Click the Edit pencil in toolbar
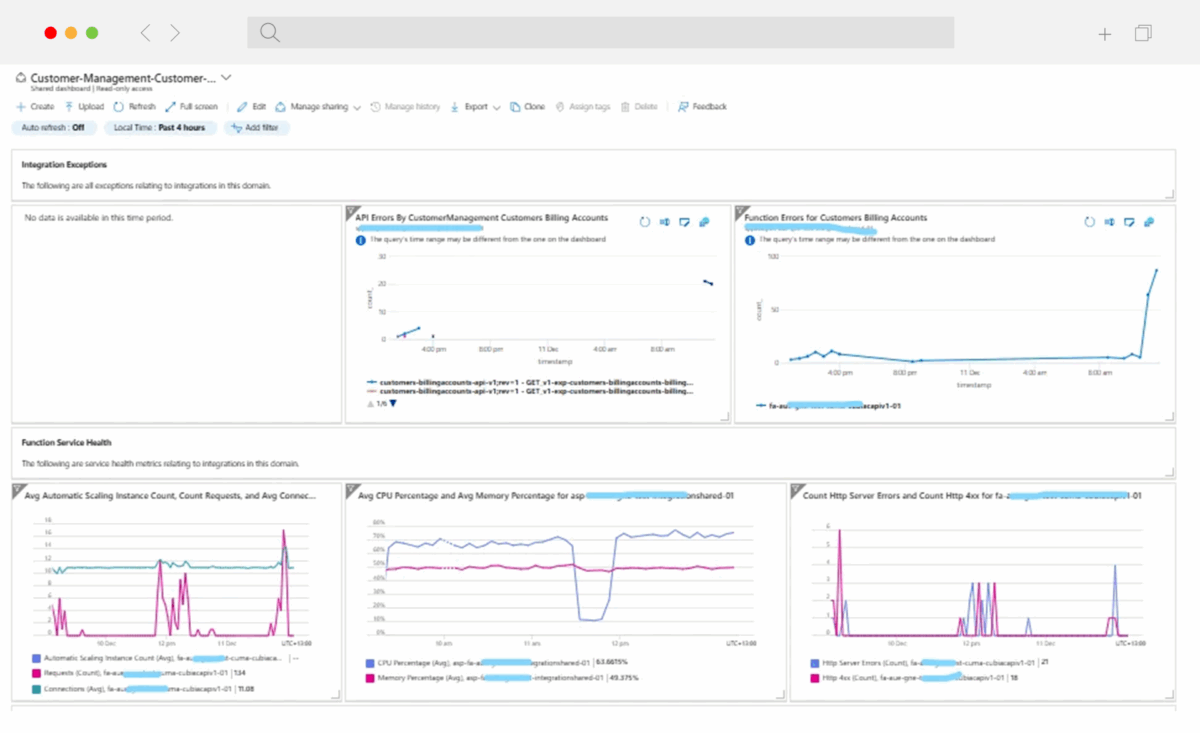The width and height of the screenshot is (1200, 733). click(x=251, y=106)
